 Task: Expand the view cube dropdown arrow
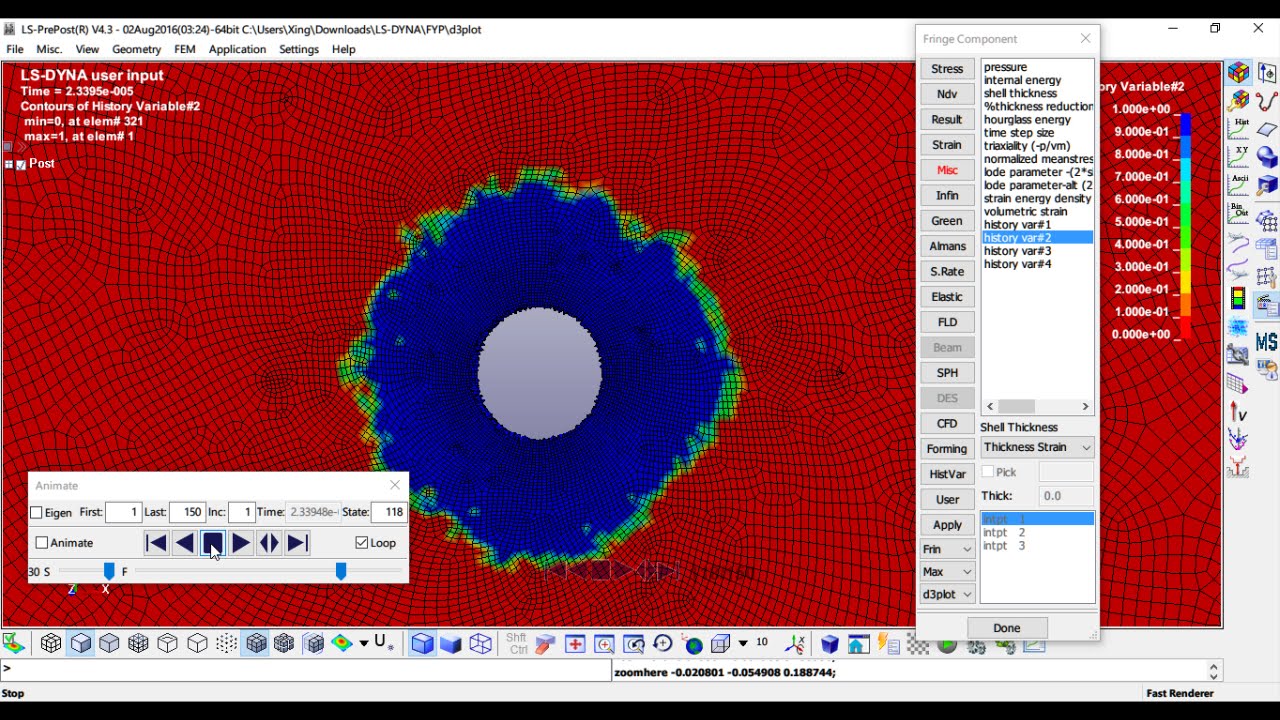[x=743, y=643]
